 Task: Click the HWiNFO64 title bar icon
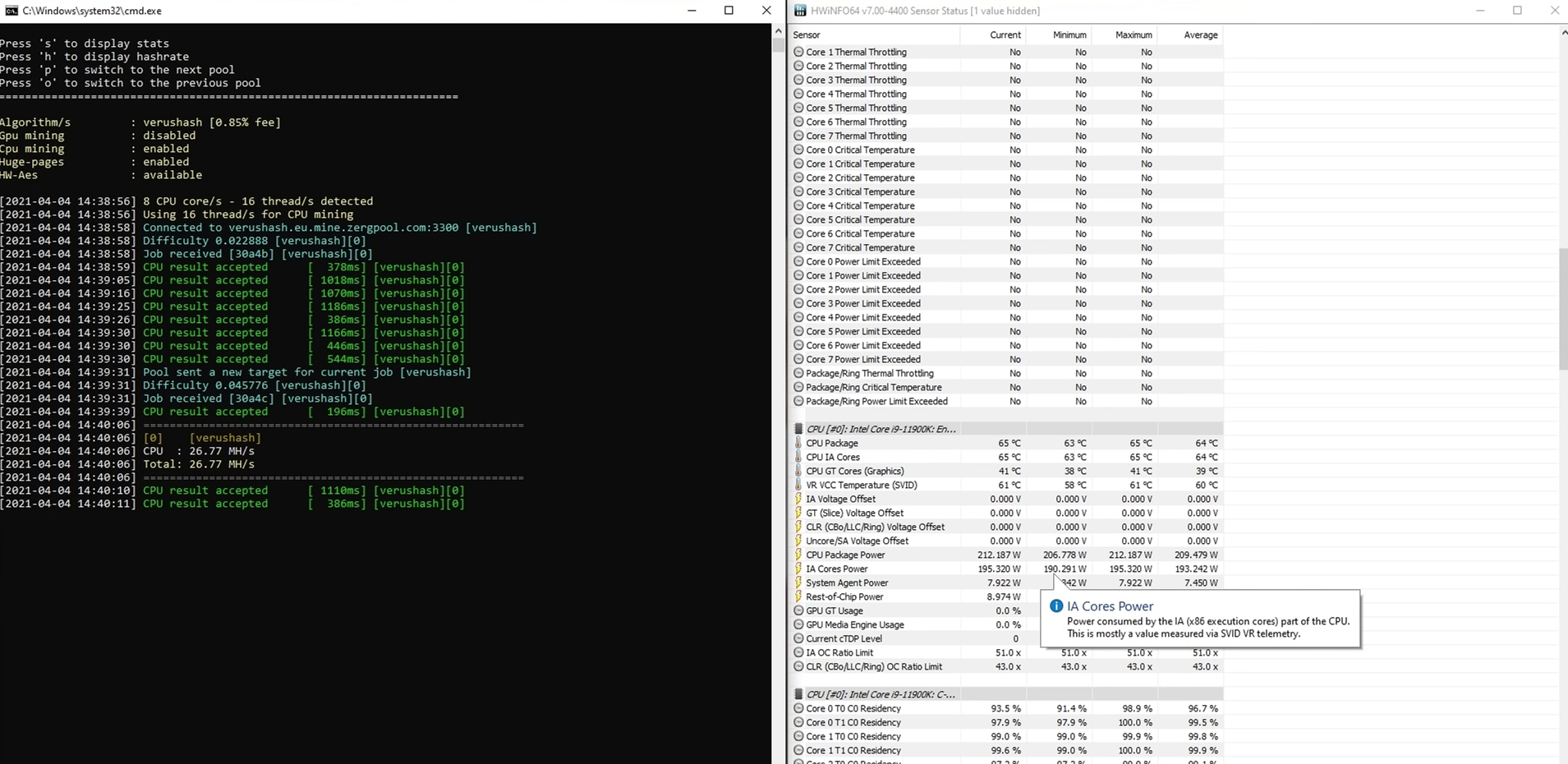(799, 11)
